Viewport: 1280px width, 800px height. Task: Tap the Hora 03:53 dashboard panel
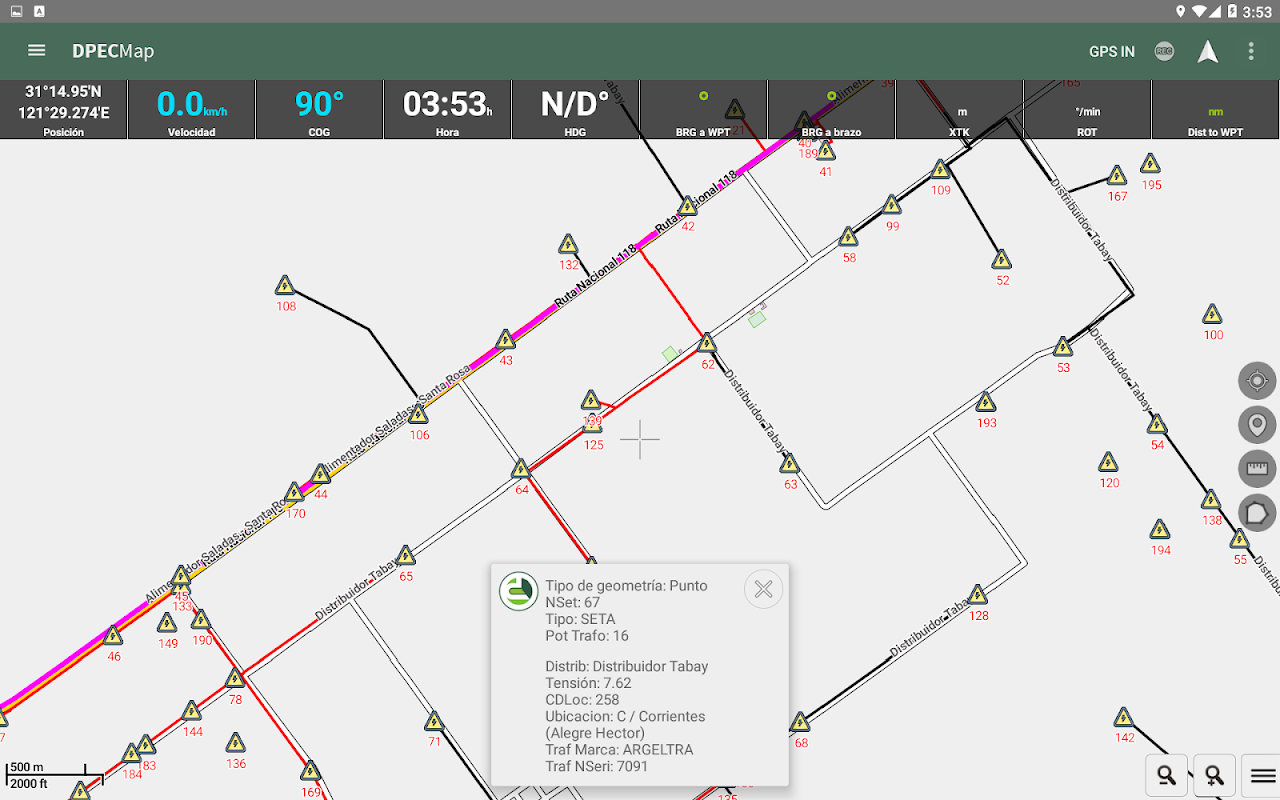(x=447, y=110)
